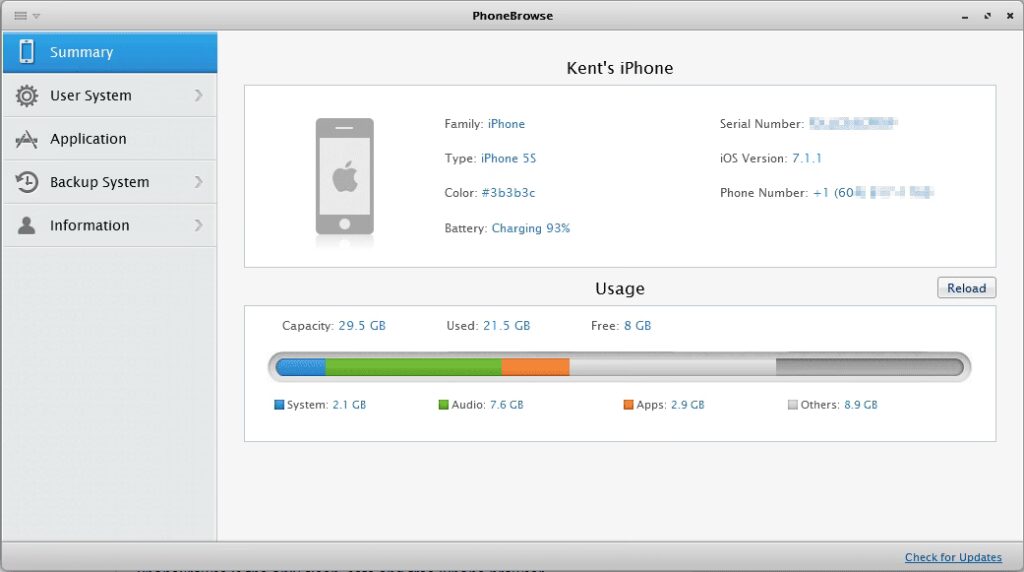Click the person icon beside Information
Screen dimensions: 1024x572
tap(27, 225)
